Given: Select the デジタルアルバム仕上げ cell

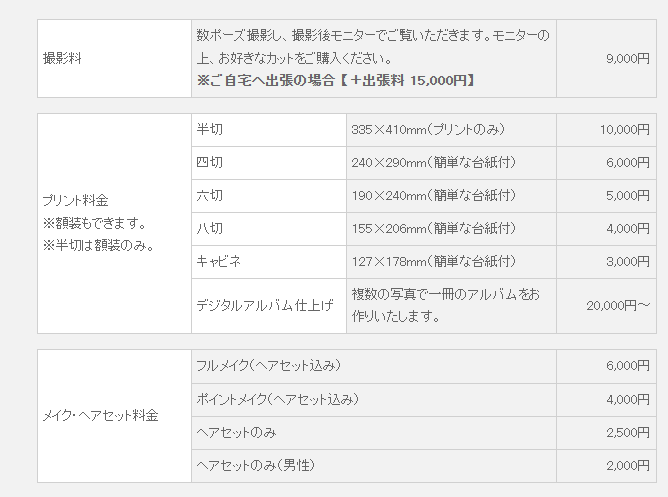Looking at the screenshot, I should point(269,306).
